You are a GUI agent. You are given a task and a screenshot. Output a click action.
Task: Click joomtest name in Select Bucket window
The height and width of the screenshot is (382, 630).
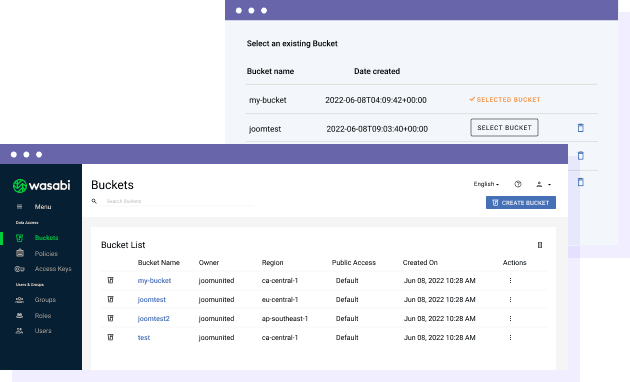click(x=265, y=129)
